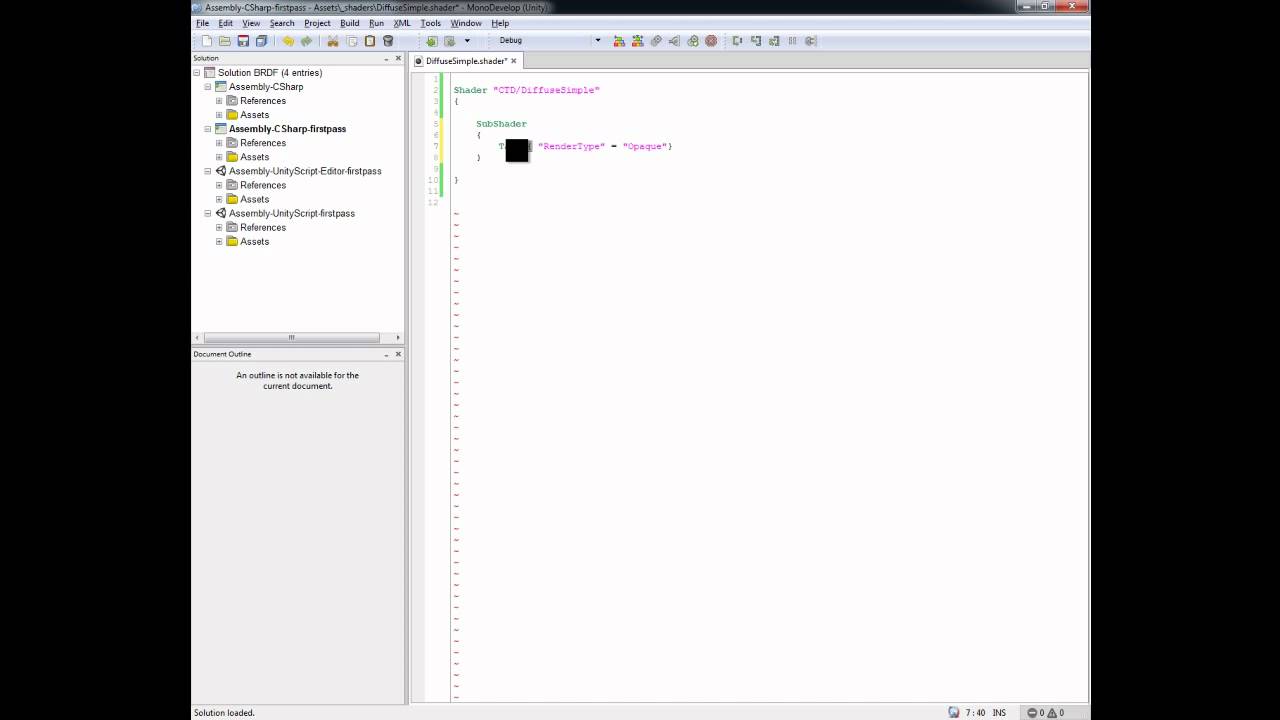
Task: Open the Build menu
Action: pyautogui.click(x=350, y=23)
